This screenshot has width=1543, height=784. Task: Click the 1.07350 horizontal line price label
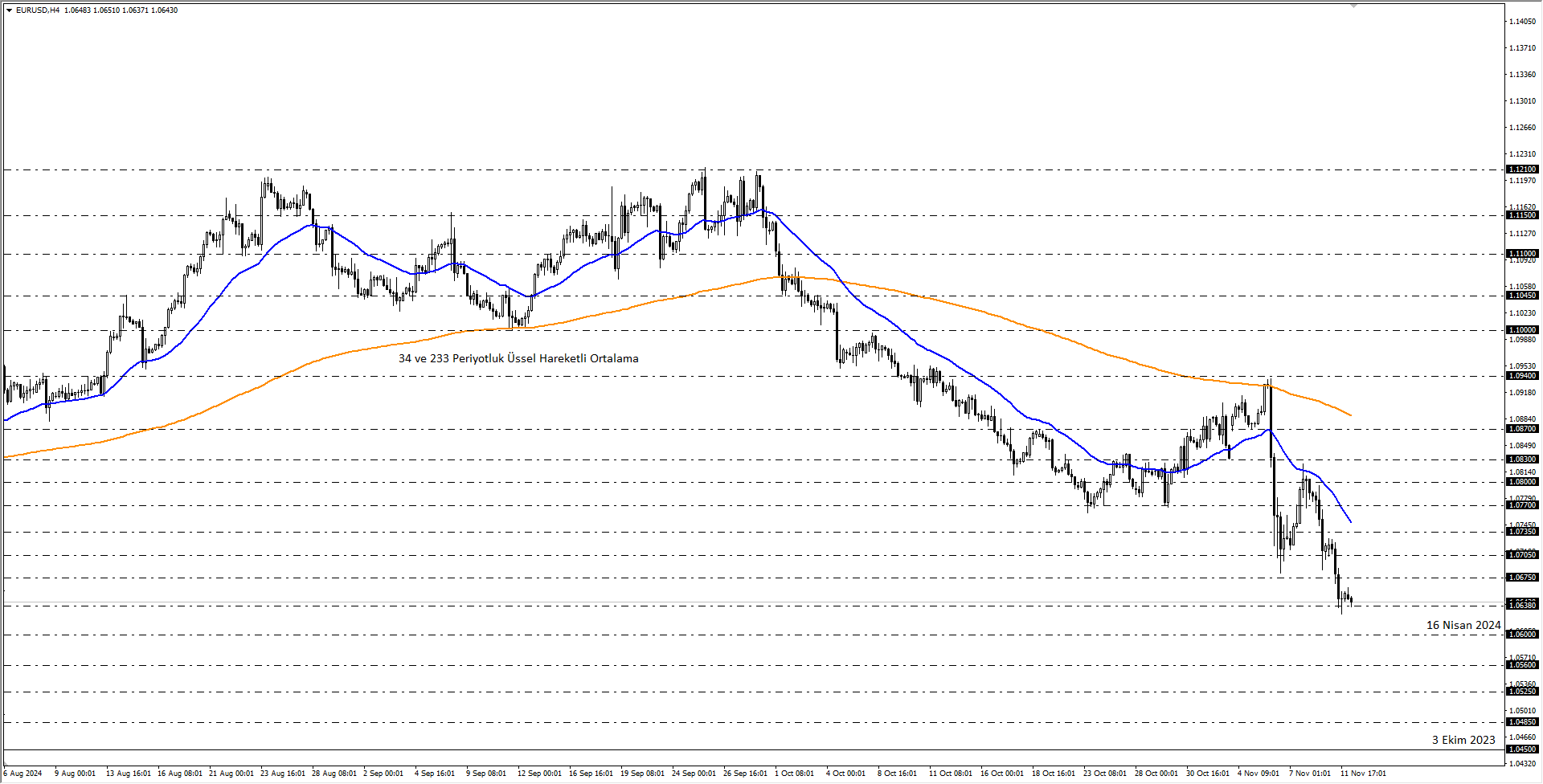pyautogui.click(x=1522, y=532)
